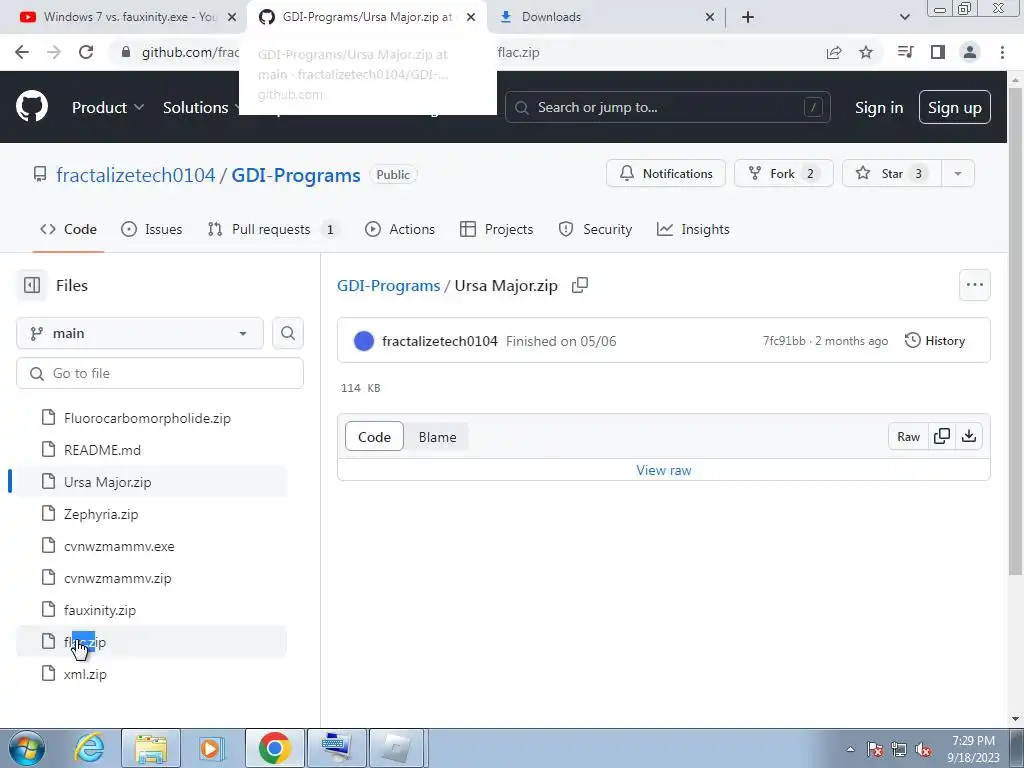Screen dimensions: 1024x768
Task: Click the Go to file input
Action: pos(160,373)
